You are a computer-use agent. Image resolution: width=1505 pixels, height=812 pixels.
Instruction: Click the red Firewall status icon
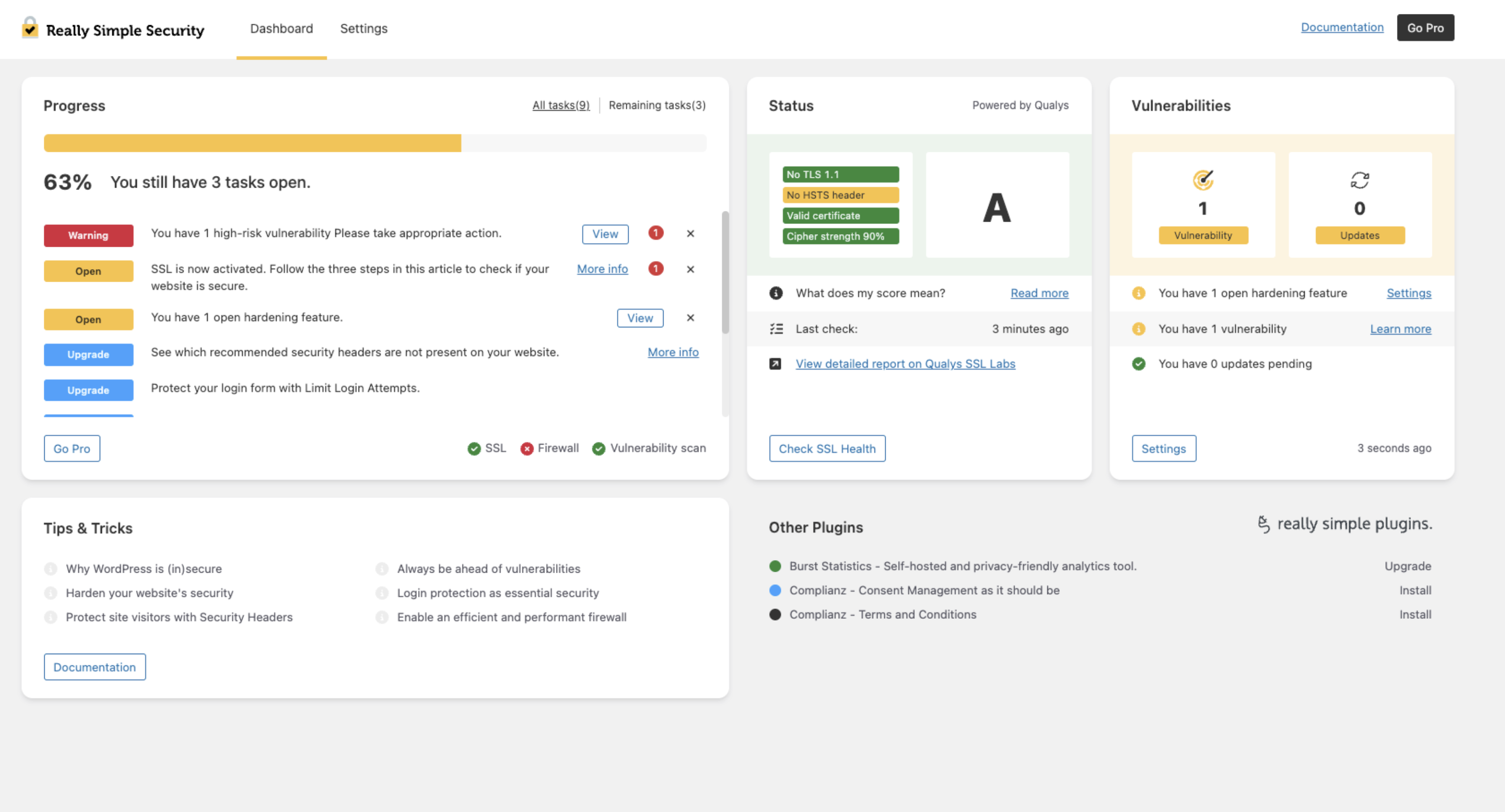(x=526, y=449)
